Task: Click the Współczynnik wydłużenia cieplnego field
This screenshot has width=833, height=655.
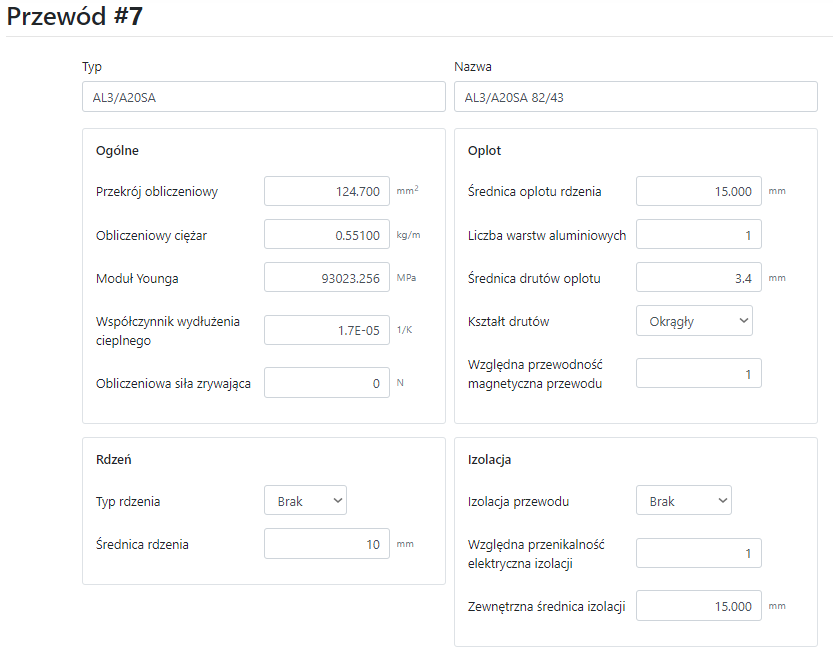Action: 327,330
